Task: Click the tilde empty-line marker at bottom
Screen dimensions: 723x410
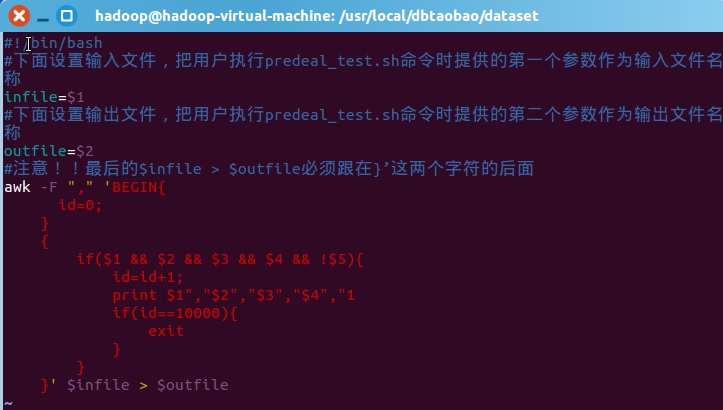Action: tap(8, 402)
